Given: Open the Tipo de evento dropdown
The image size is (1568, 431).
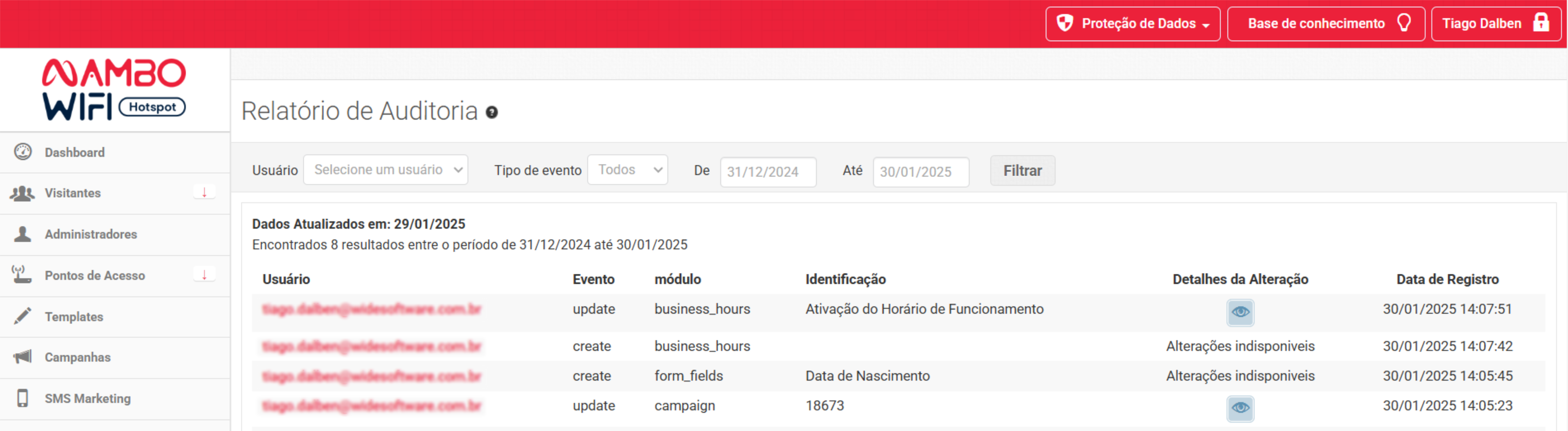Looking at the screenshot, I should tap(628, 170).
